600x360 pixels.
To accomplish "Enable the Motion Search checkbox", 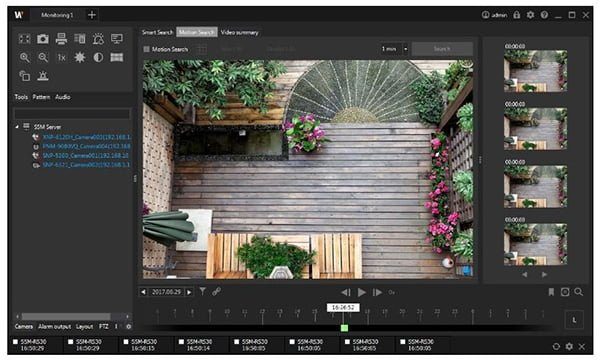I will [x=146, y=49].
